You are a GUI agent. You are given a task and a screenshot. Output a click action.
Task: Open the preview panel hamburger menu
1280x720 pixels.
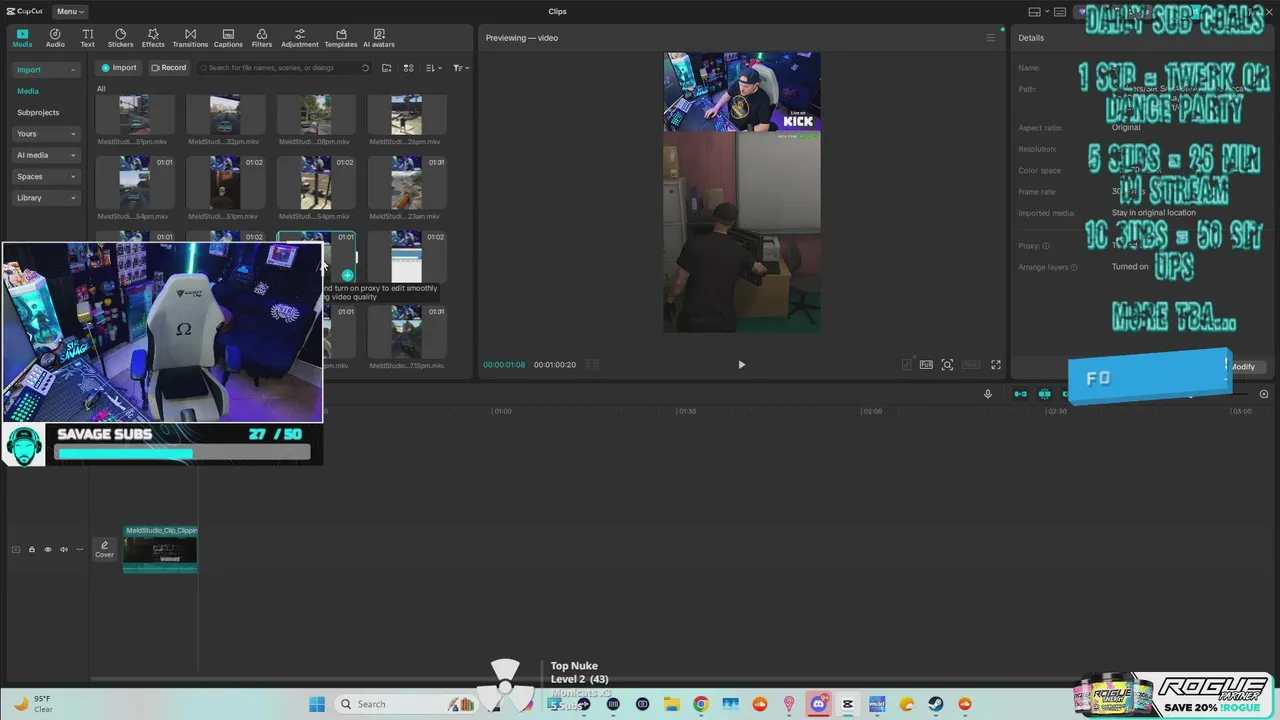tap(991, 38)
